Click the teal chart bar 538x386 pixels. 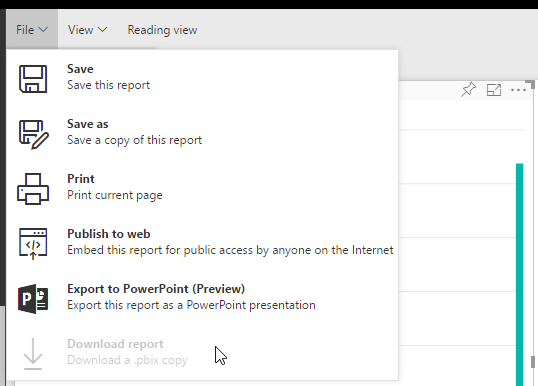point(519,274)
